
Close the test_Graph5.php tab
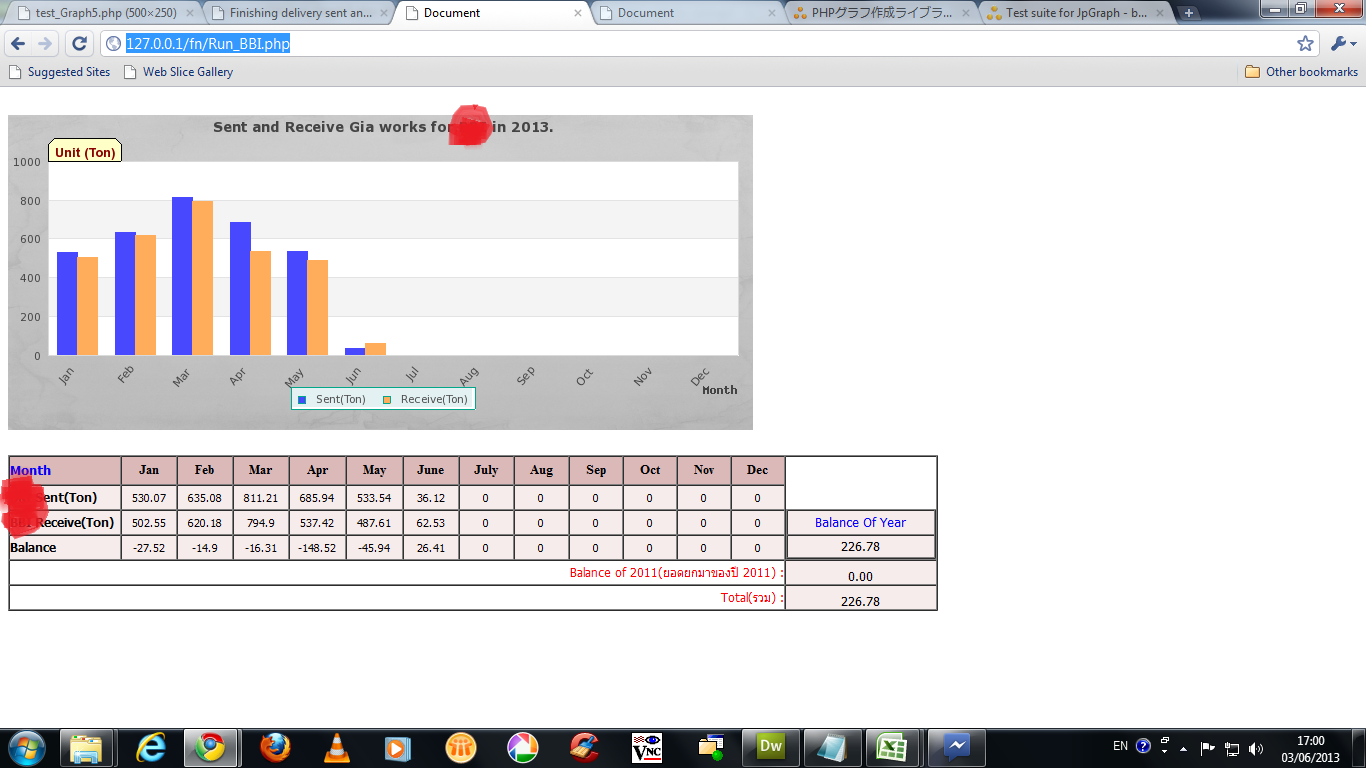[x=190, y=13]
